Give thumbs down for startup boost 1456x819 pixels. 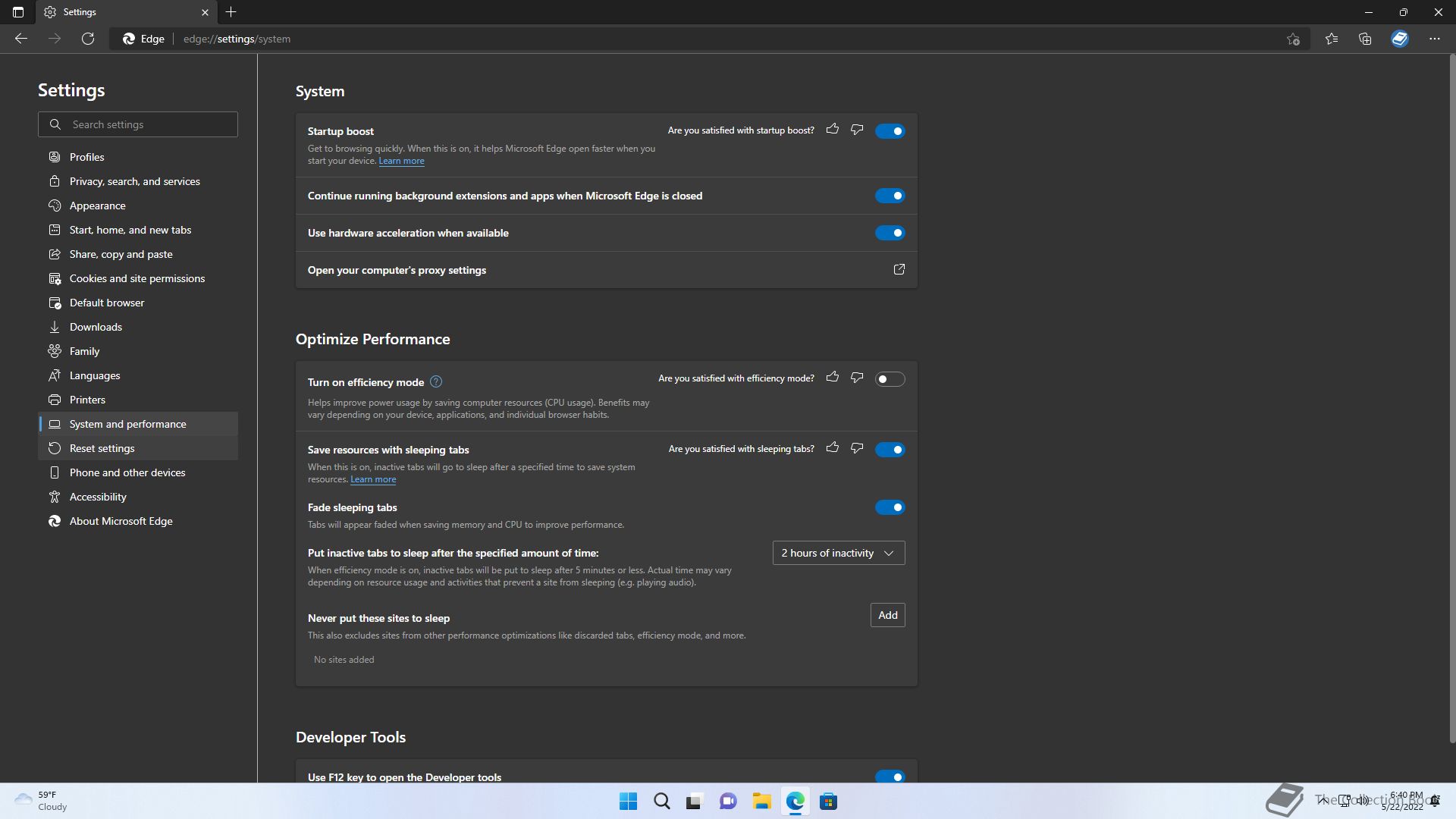(x=857, y=130)
